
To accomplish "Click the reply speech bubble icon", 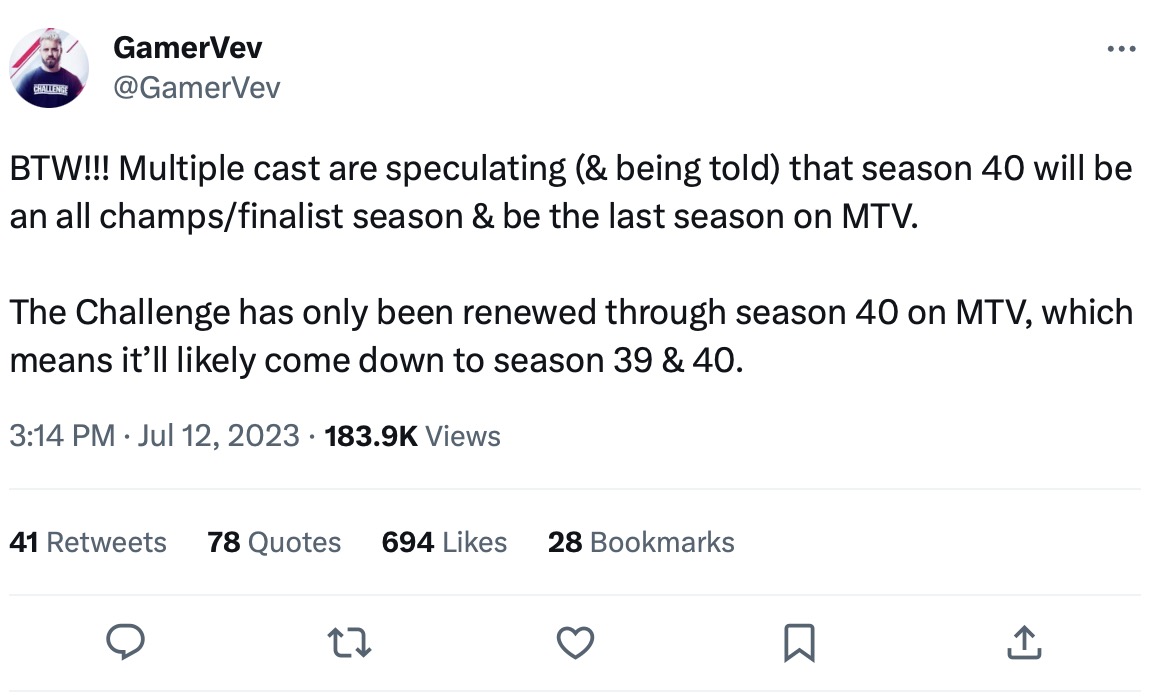I will pos(127,643).
